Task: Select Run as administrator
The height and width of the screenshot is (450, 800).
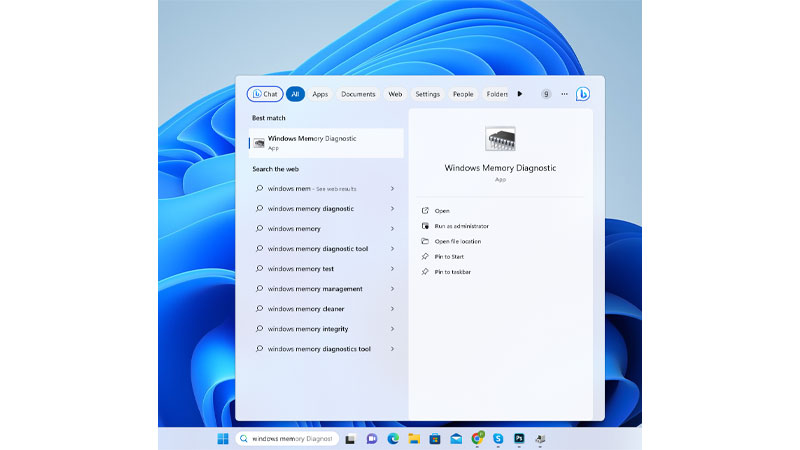Action: point(461,226)
